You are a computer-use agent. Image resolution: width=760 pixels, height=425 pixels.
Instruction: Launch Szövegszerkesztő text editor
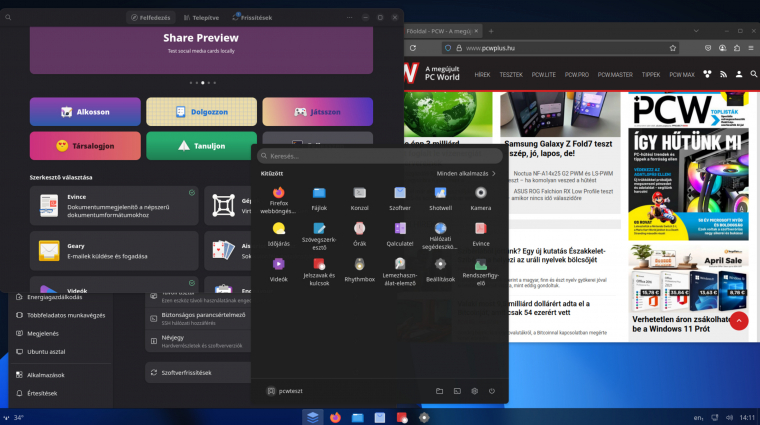(x=319, y=236)
